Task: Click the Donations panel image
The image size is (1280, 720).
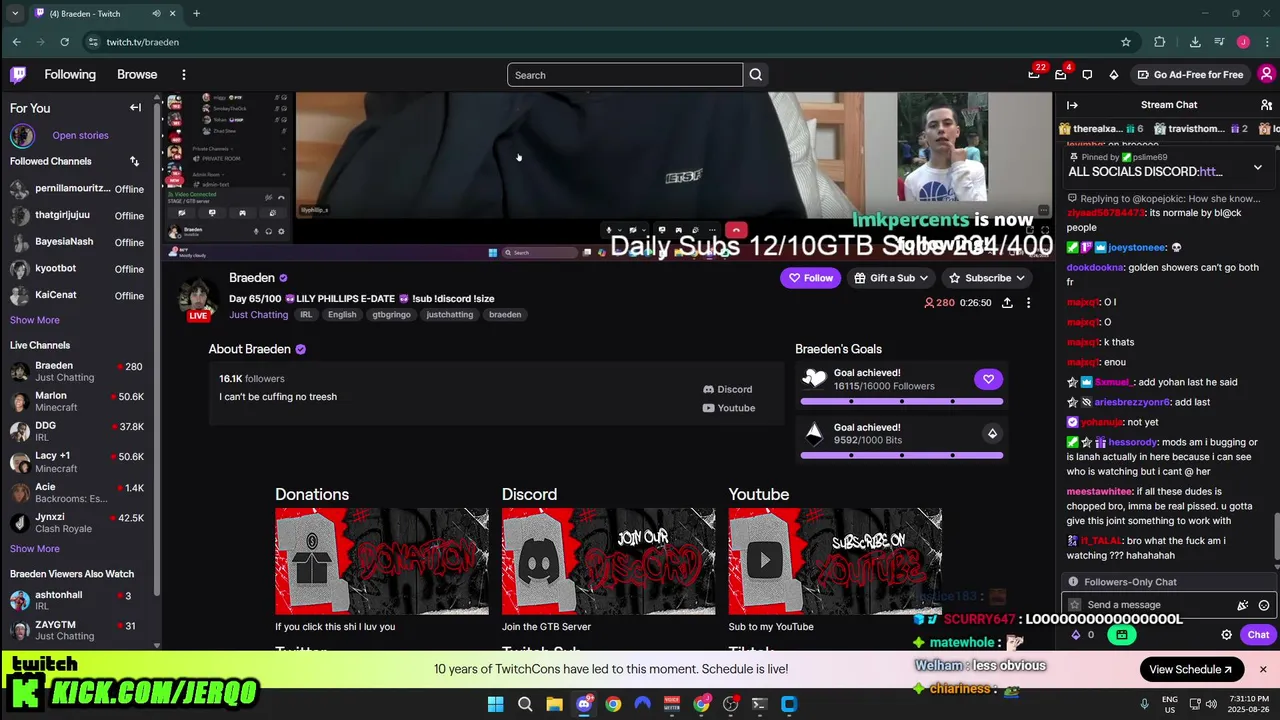Action: click(x=382, y=561)
